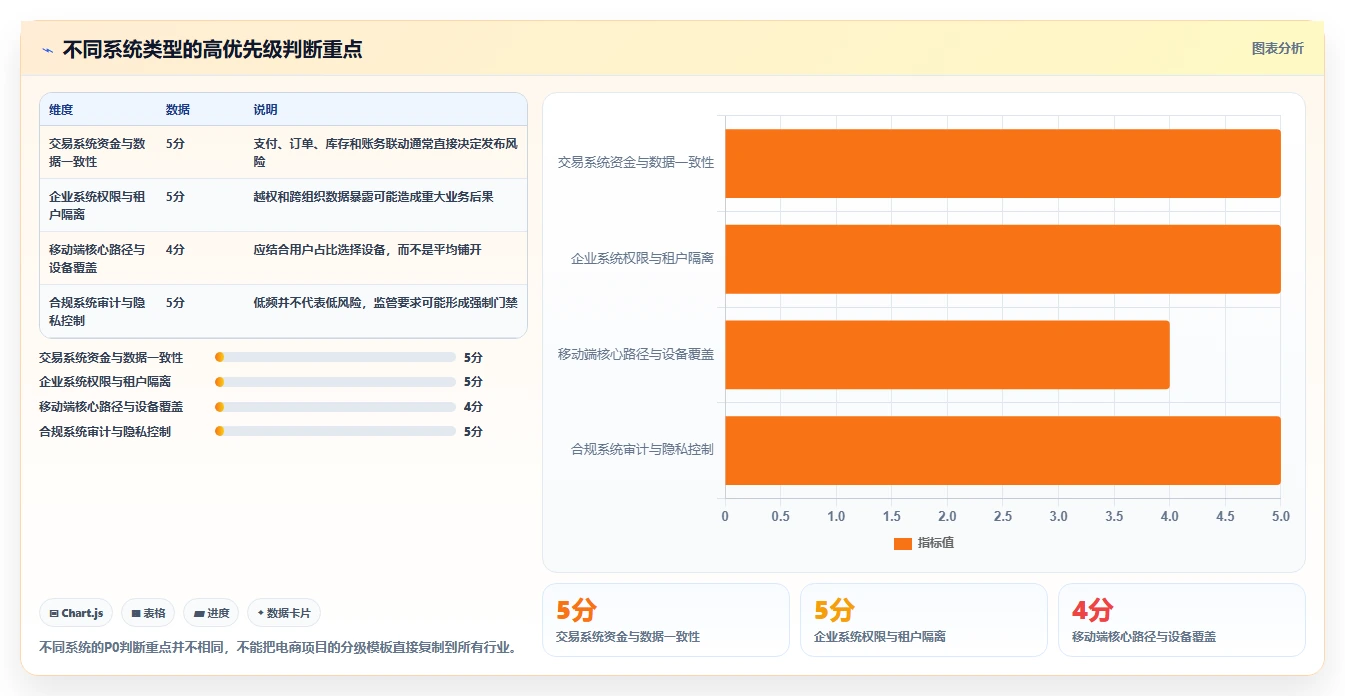Click the 维度 table column header
The width and height of the screenshot is (1345, 696).
[x=61, y=110]
